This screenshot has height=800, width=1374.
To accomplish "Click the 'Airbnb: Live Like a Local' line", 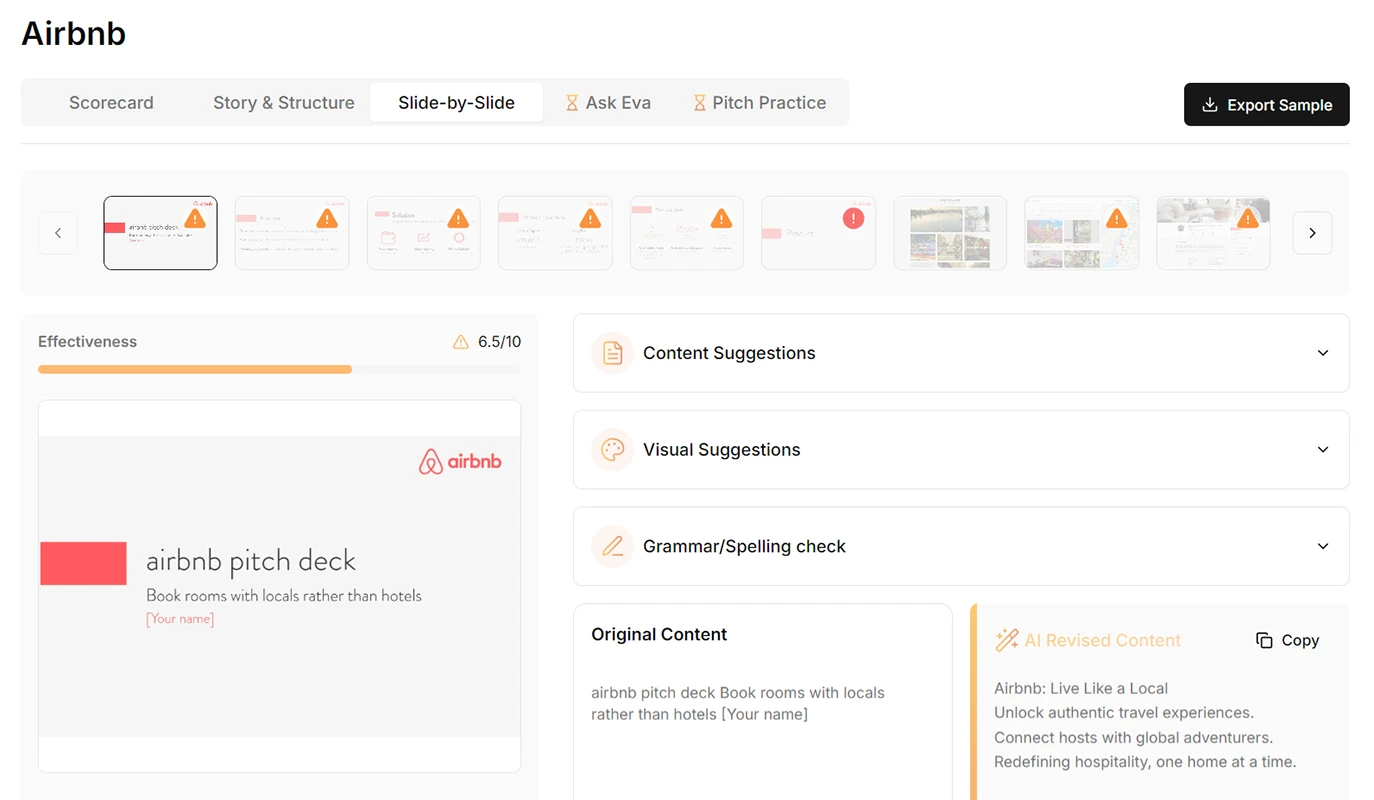I will pyautogui.click(x=1081, y=688).
